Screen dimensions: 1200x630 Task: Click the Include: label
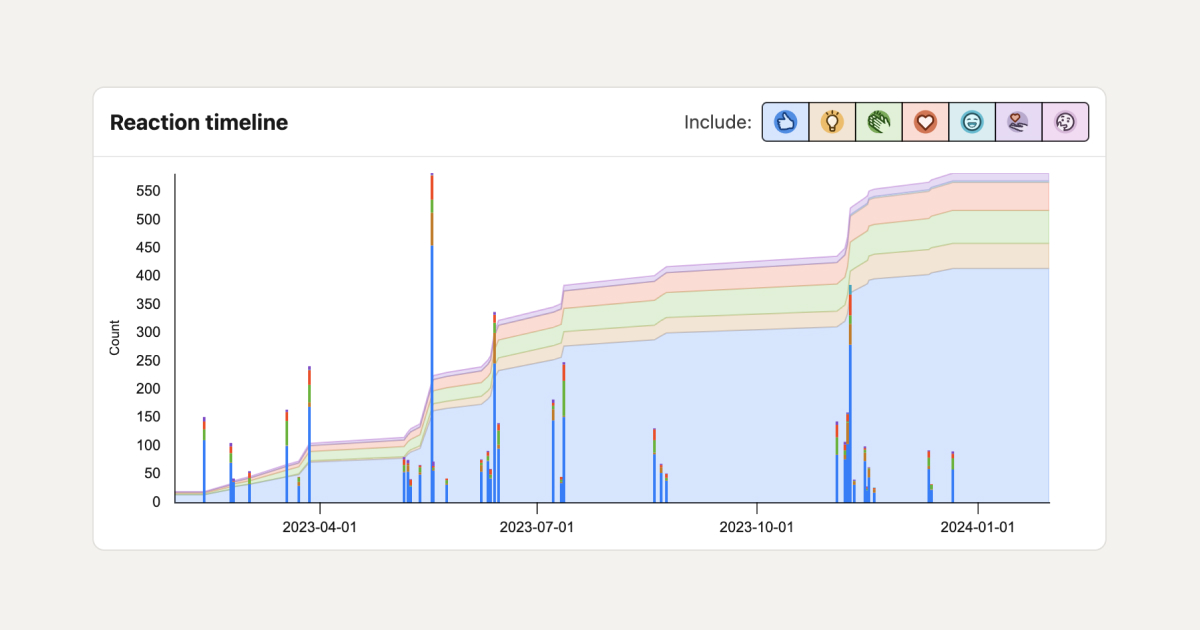tap(716, 121)
